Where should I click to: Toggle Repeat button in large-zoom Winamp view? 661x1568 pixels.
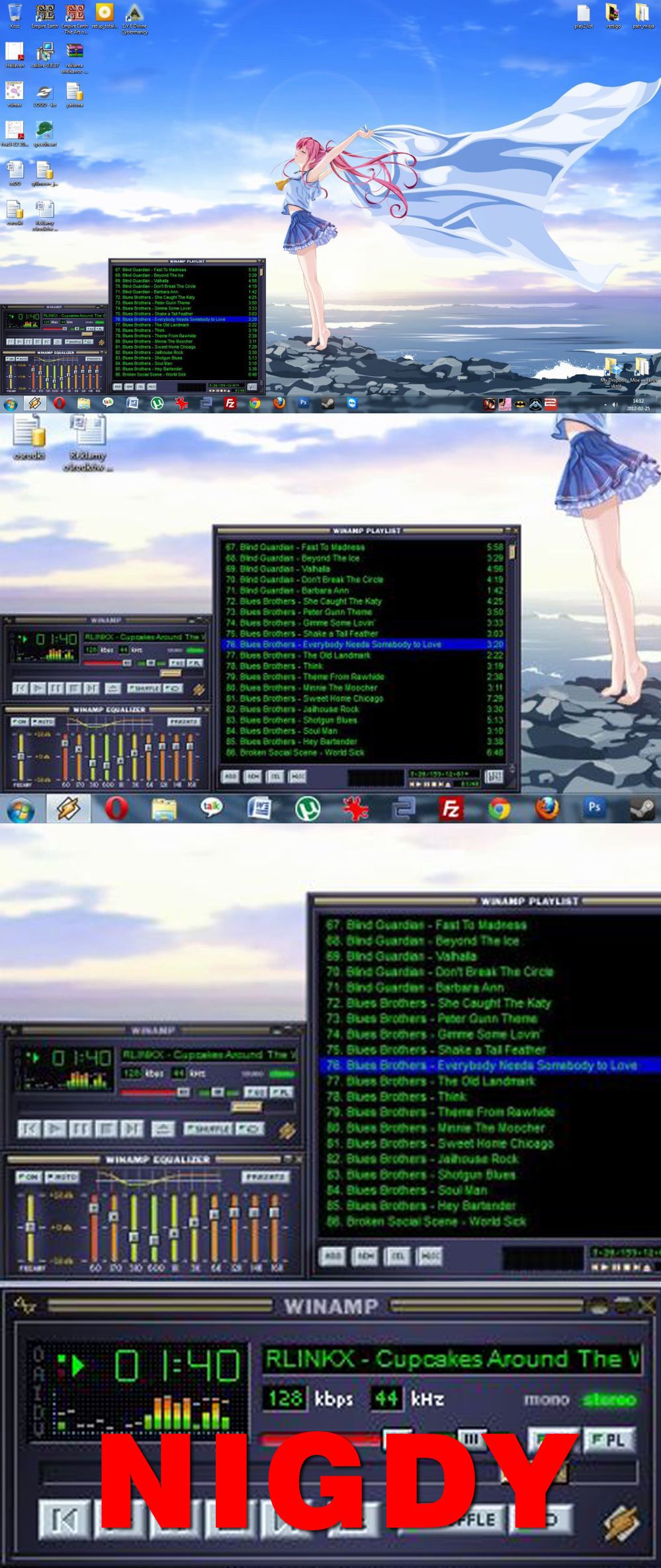(250, 1128)
